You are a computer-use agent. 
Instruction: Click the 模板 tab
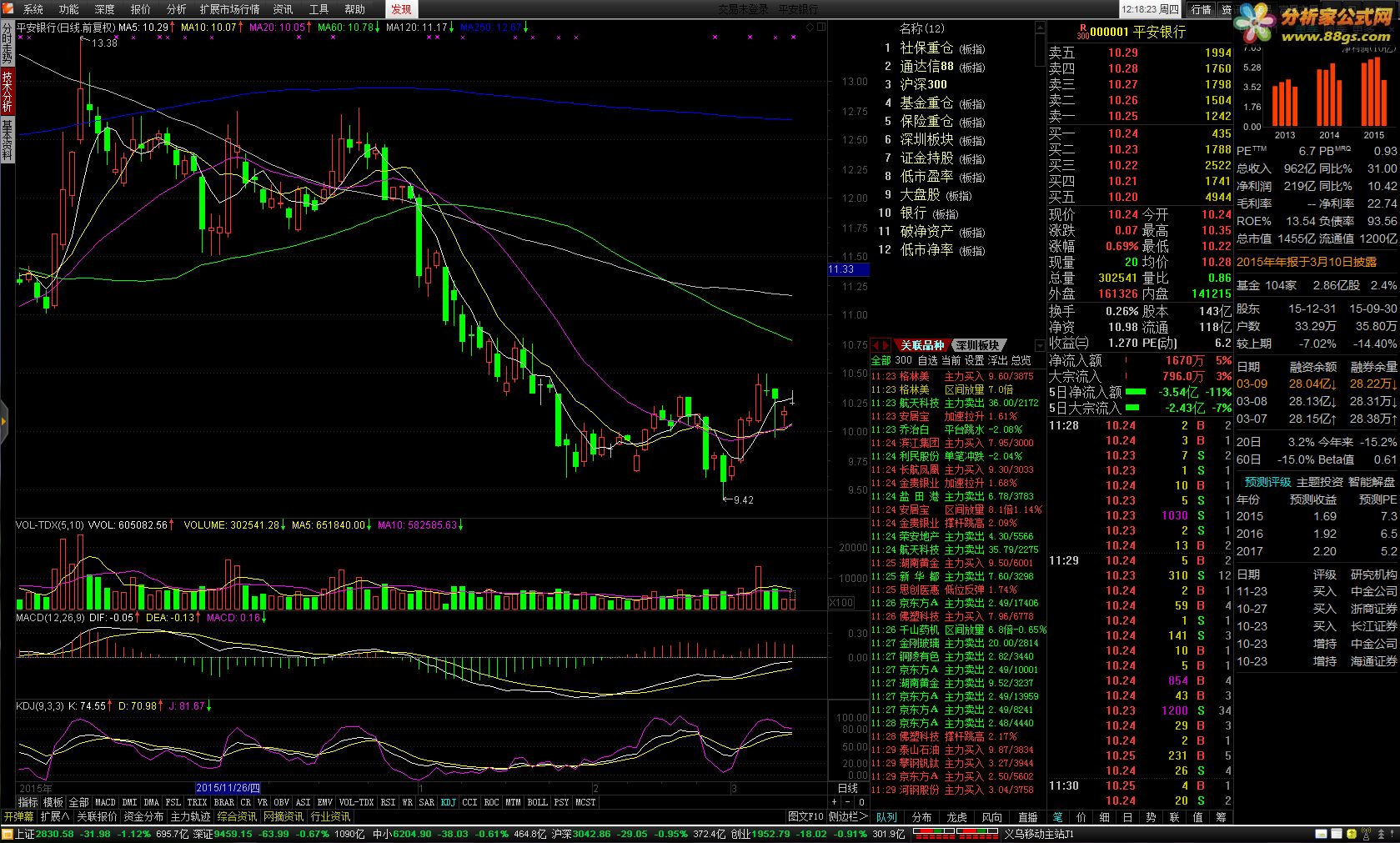(53, 802)
